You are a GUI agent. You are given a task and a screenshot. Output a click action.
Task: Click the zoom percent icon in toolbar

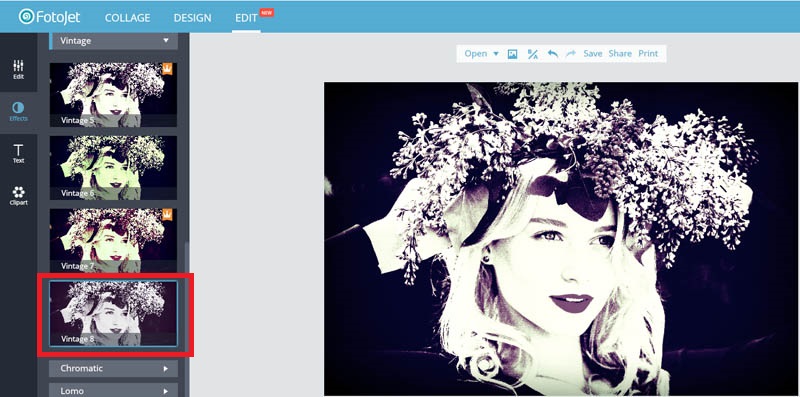coord(533,54)
